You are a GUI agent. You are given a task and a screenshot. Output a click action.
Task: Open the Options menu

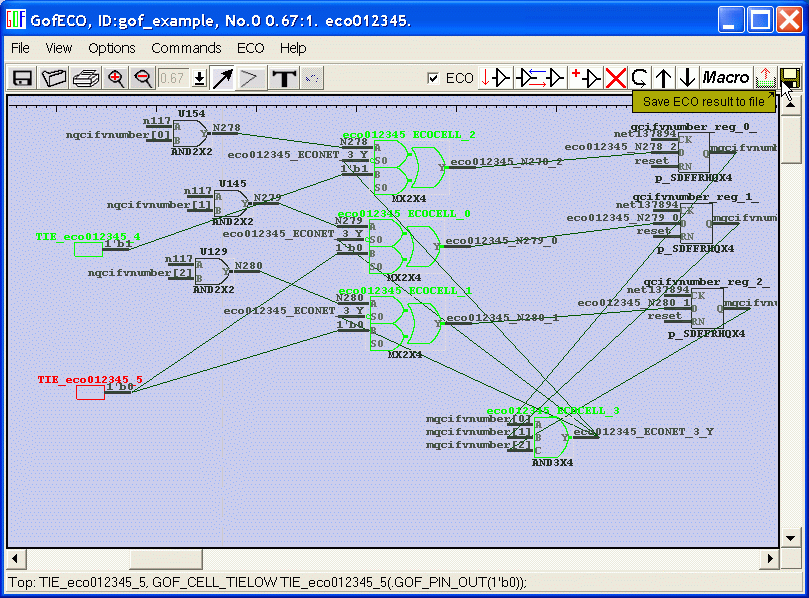[x=111, y=48]
